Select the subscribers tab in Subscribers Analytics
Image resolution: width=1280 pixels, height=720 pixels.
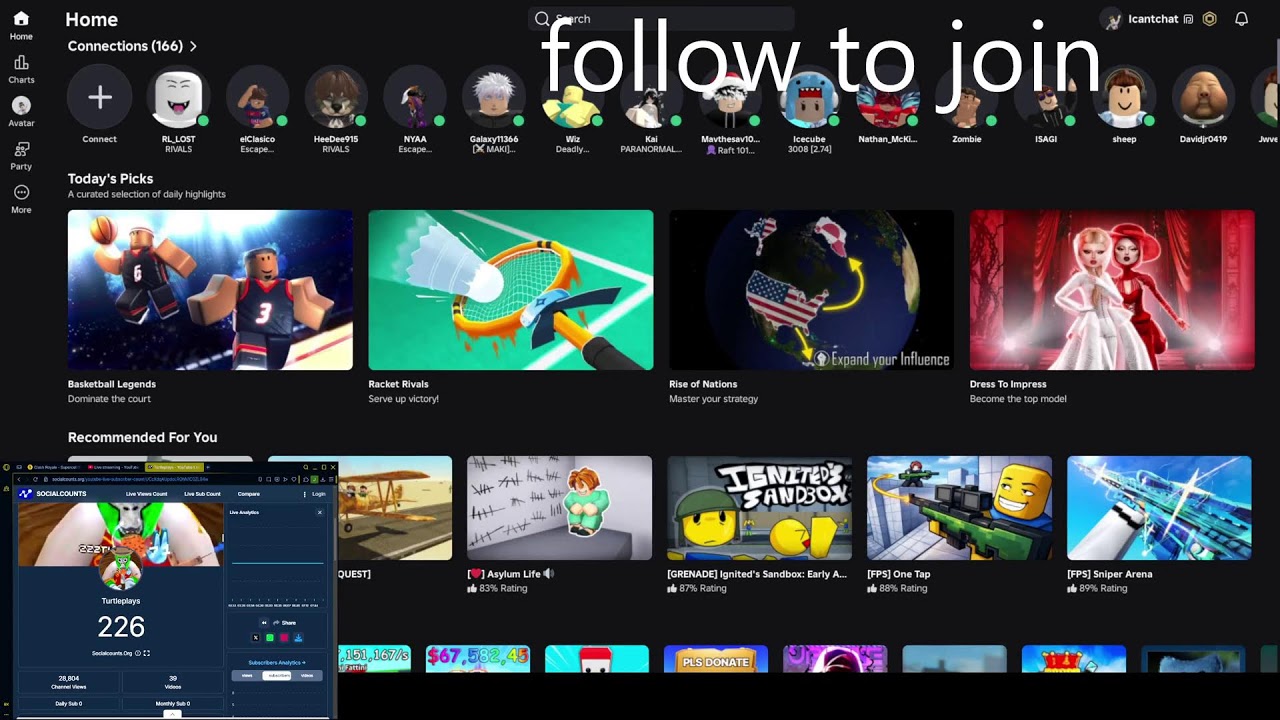click(277, 675)
